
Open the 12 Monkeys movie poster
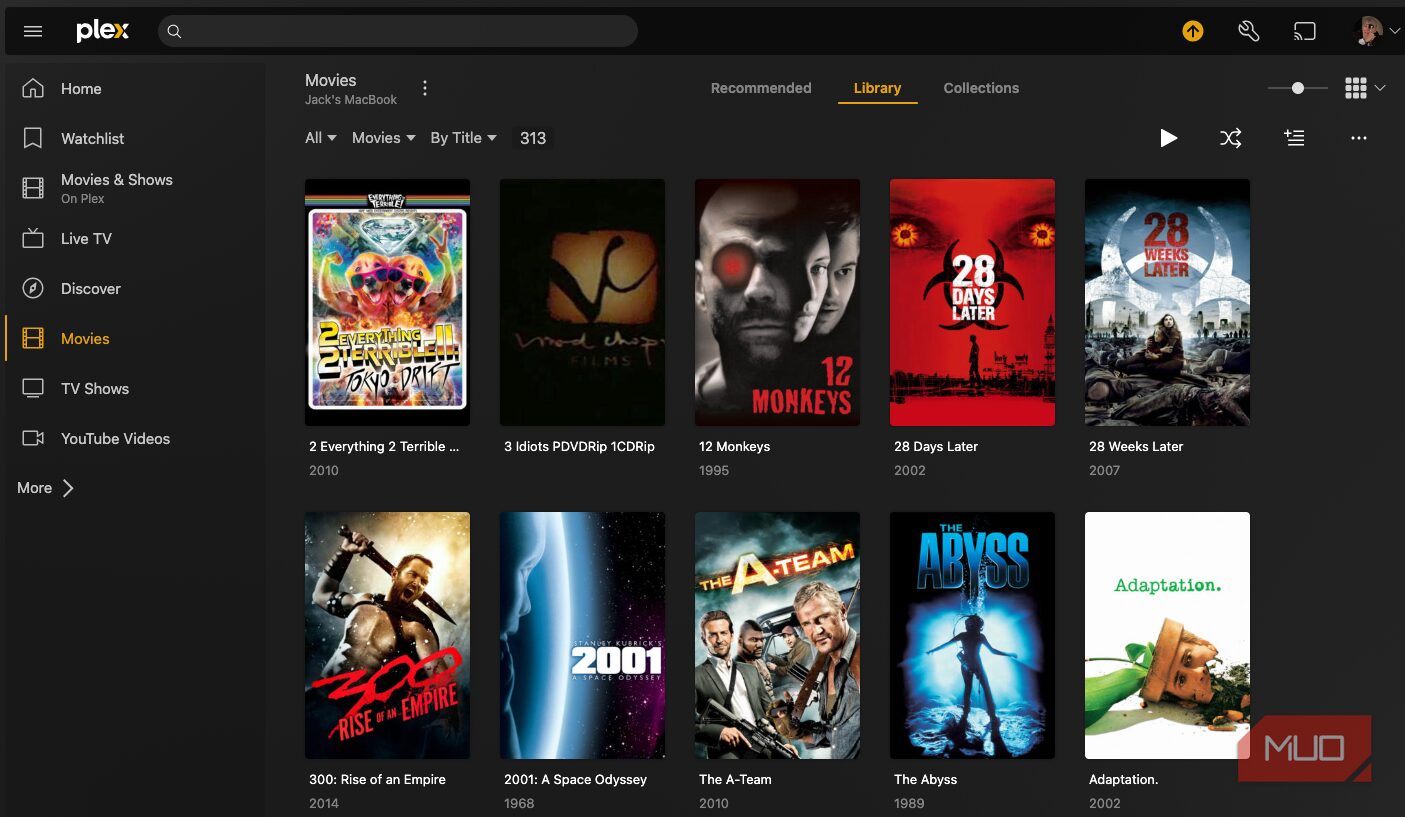[x=777, y=302]
